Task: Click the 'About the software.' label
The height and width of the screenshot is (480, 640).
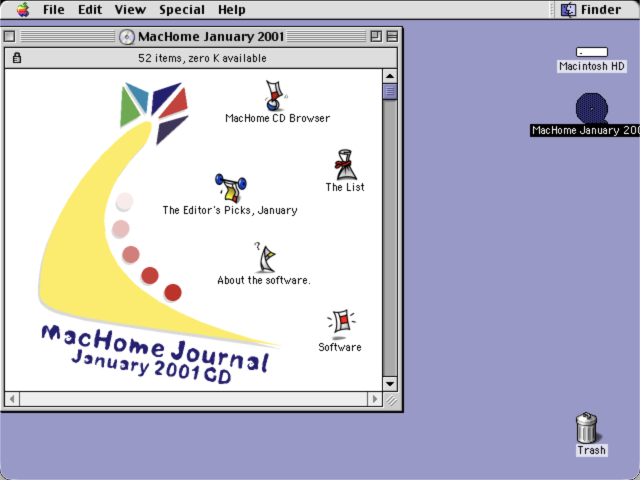Action: [264, 280]
